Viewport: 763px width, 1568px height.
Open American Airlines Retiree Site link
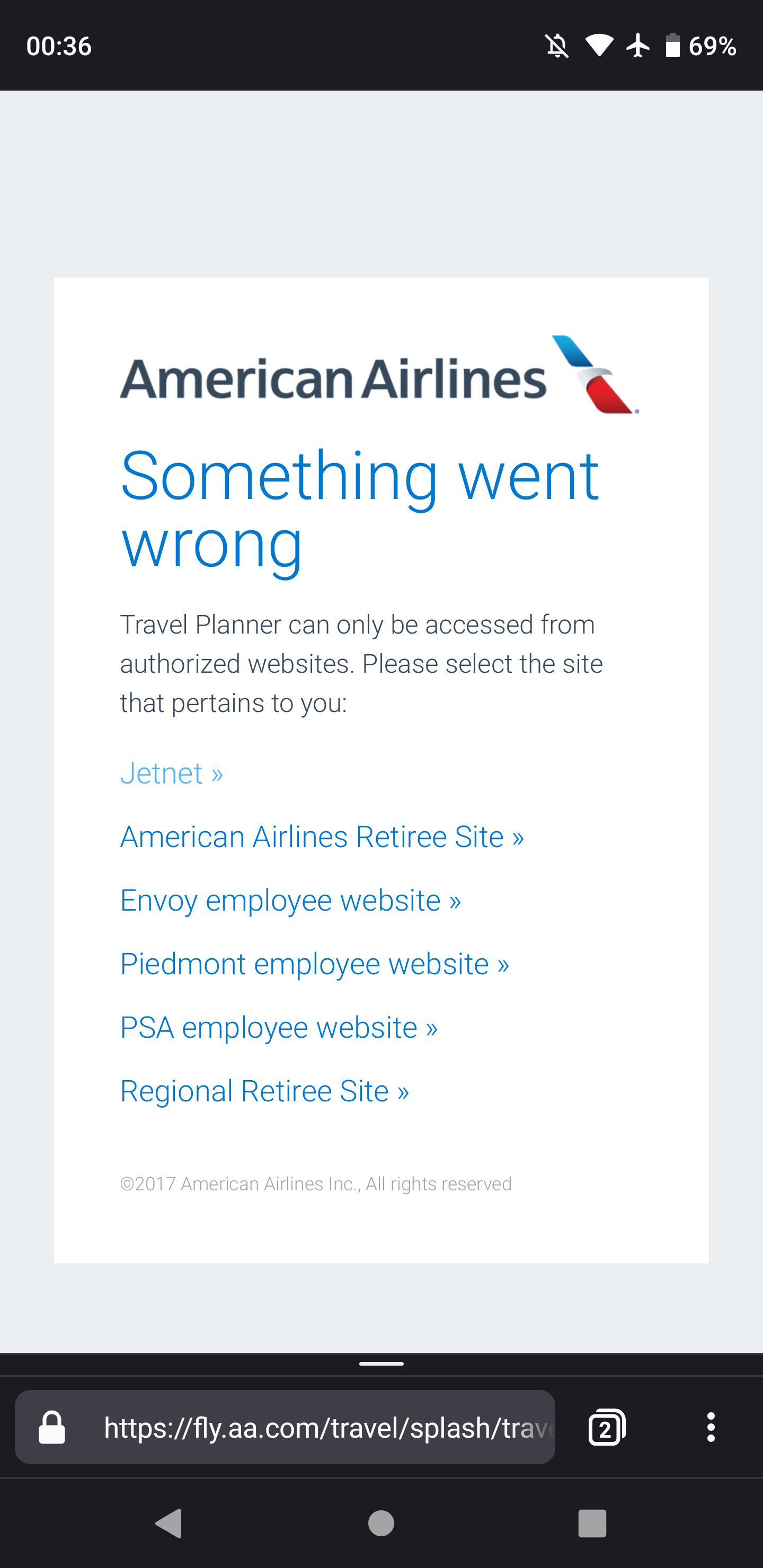pos(322,837)
